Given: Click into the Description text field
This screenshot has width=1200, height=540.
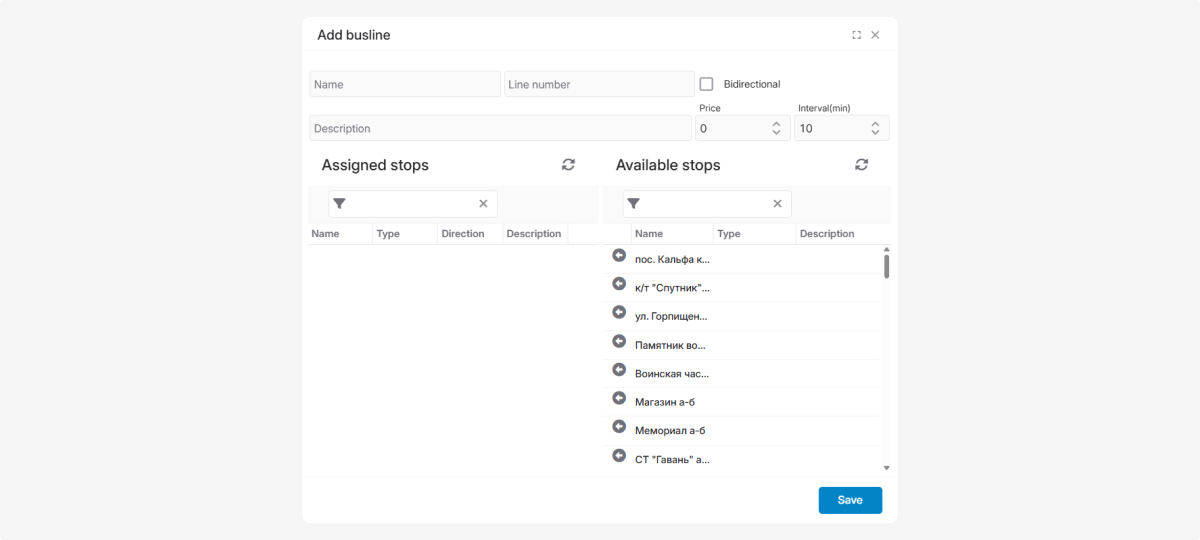Looking at the screenshot, I should (500, 128).
